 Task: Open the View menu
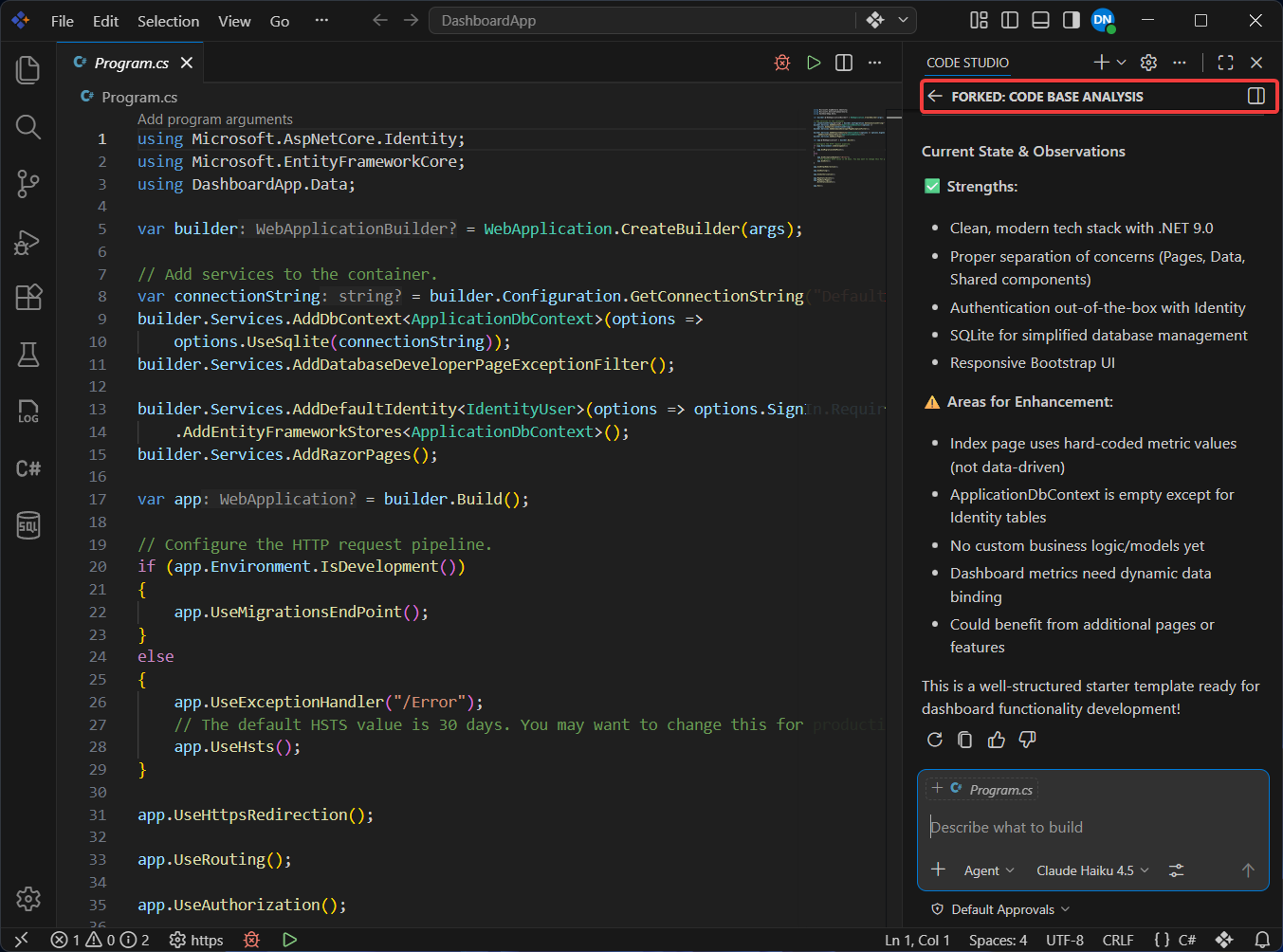(x=234, y=21)
